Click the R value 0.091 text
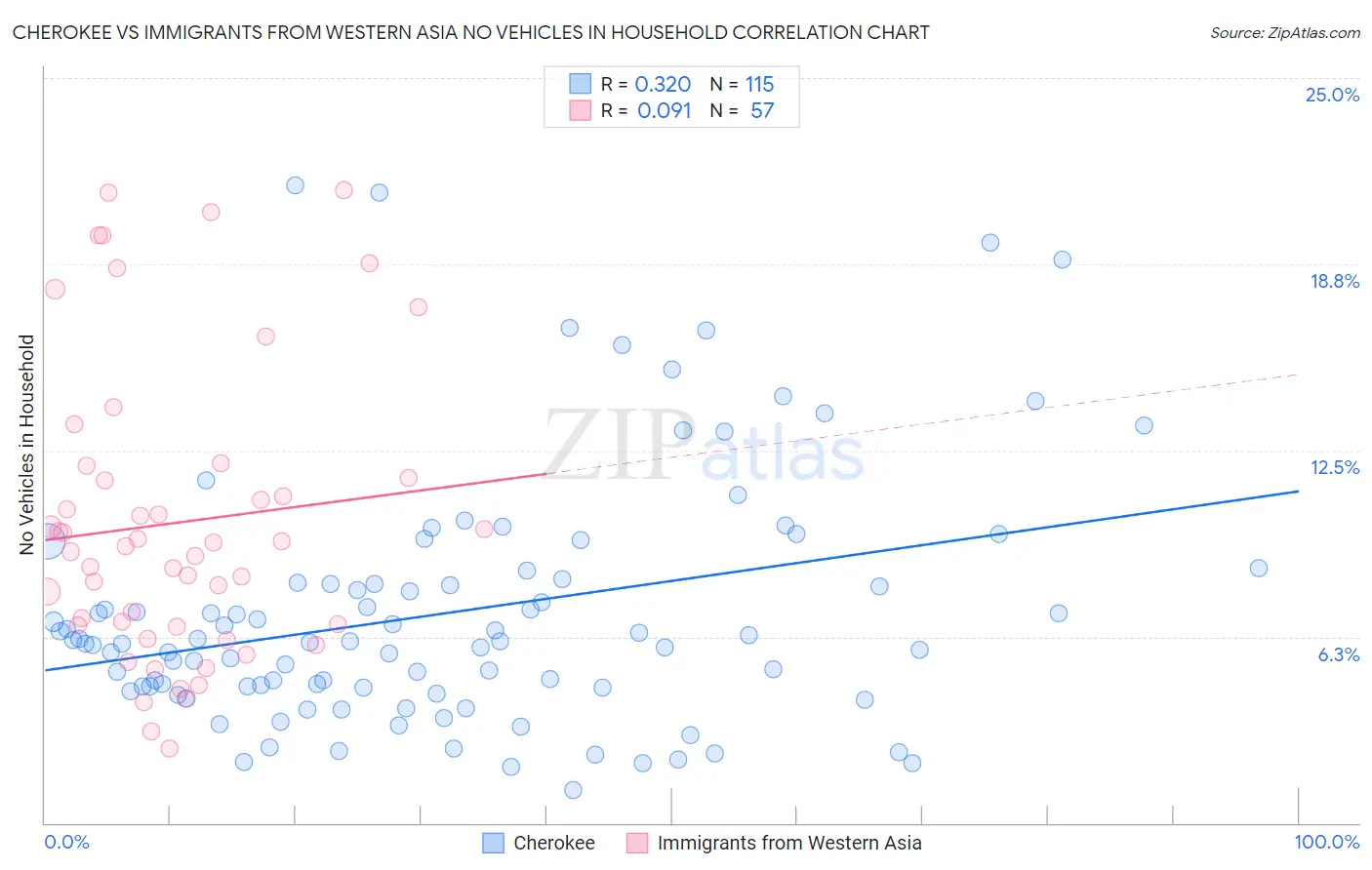This screenshot has width=1372, height=870. pos(664,110)
